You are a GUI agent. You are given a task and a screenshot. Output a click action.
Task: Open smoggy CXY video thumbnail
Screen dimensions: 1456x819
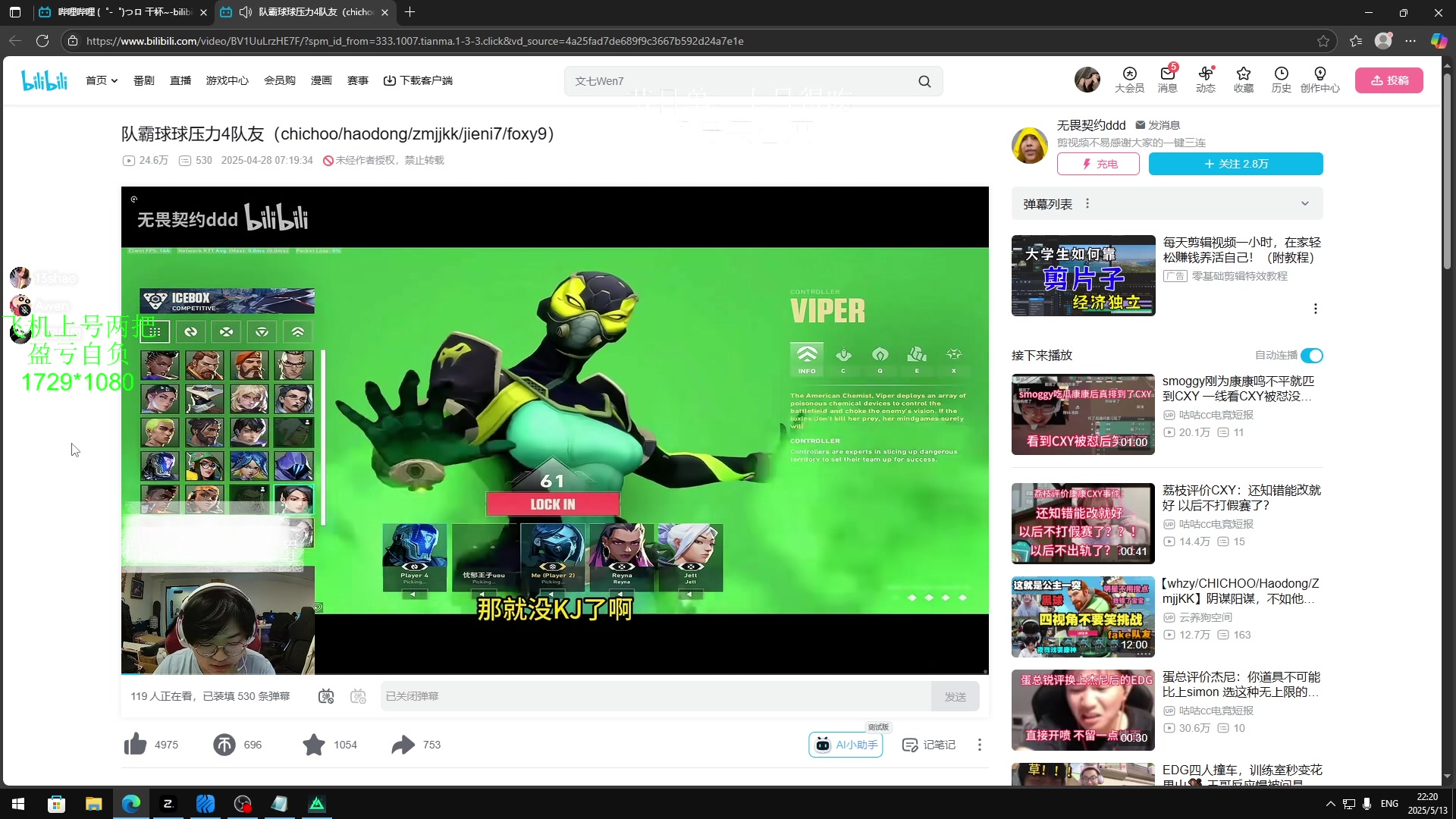click(1083, 415)
